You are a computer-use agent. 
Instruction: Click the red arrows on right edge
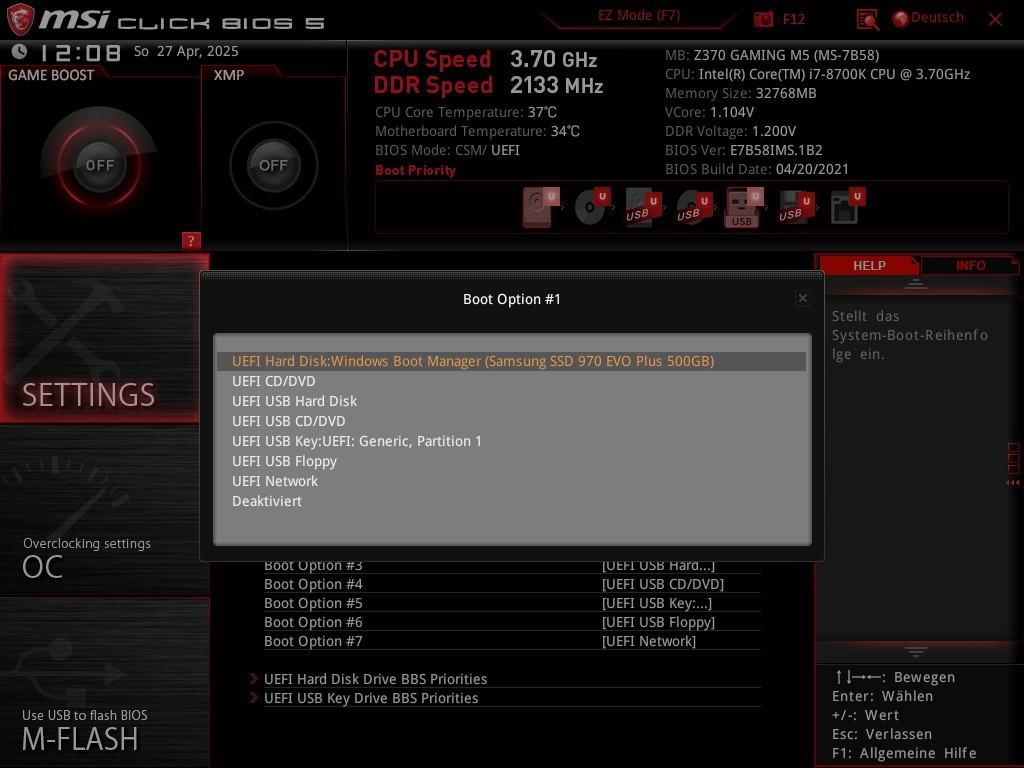[x=1012, y=483]
